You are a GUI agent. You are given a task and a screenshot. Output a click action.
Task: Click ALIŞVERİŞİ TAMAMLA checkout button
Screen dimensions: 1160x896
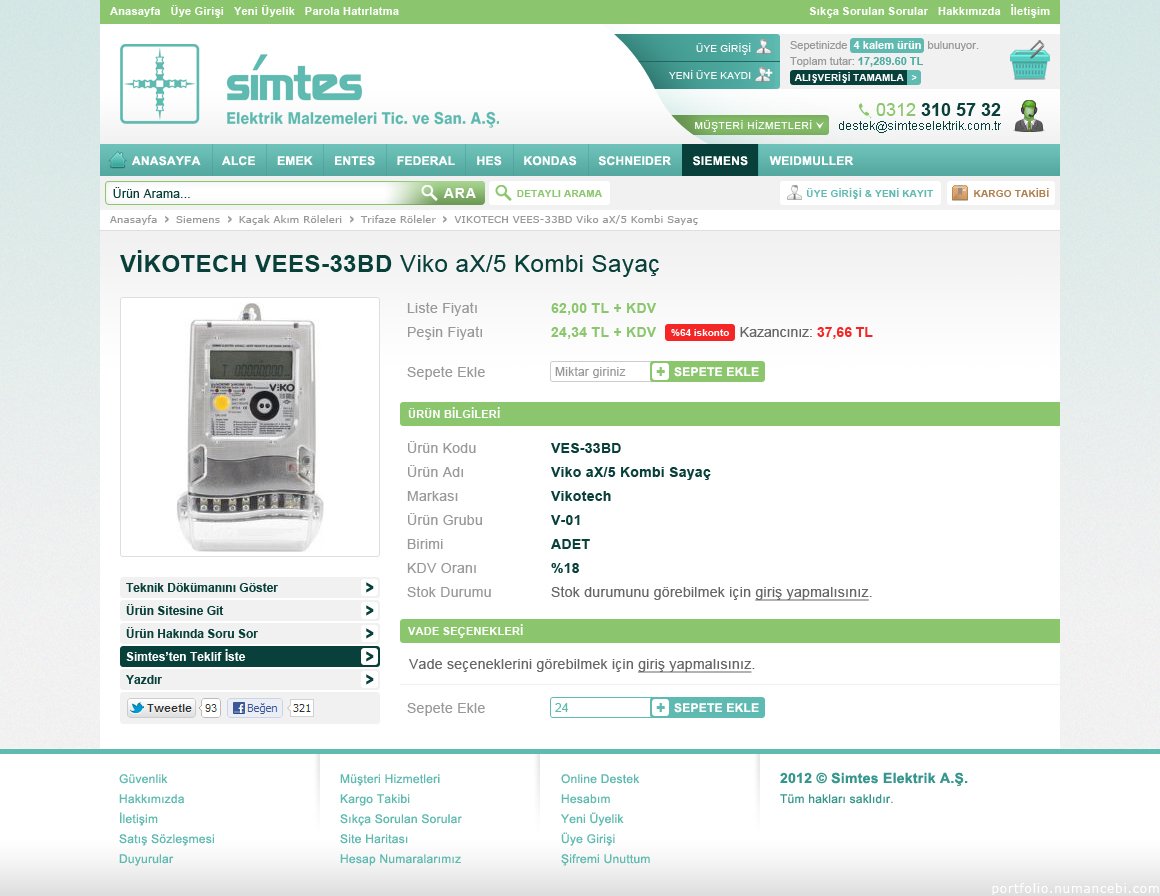pyautogui.click(x=855, y=77)
